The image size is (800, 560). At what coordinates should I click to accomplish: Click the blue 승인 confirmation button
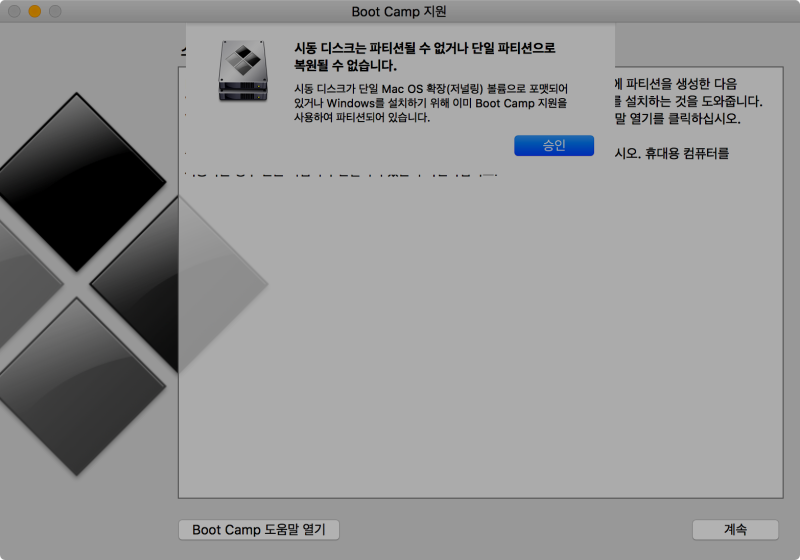click(x=554, y=145)
